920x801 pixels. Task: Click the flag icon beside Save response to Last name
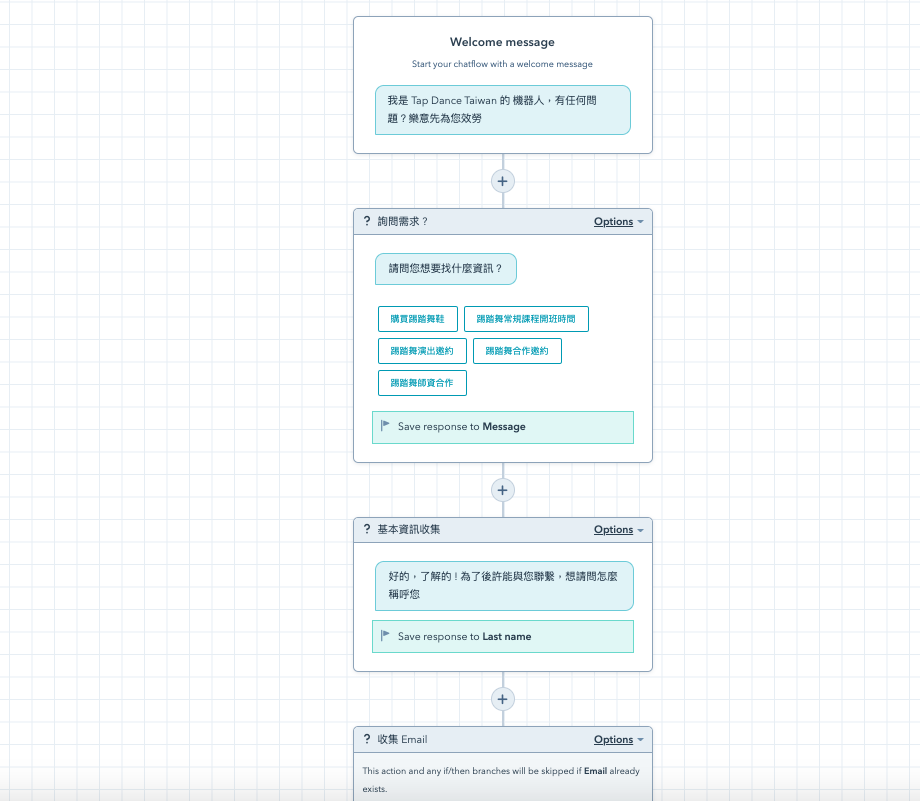click(x=384, y=636)
